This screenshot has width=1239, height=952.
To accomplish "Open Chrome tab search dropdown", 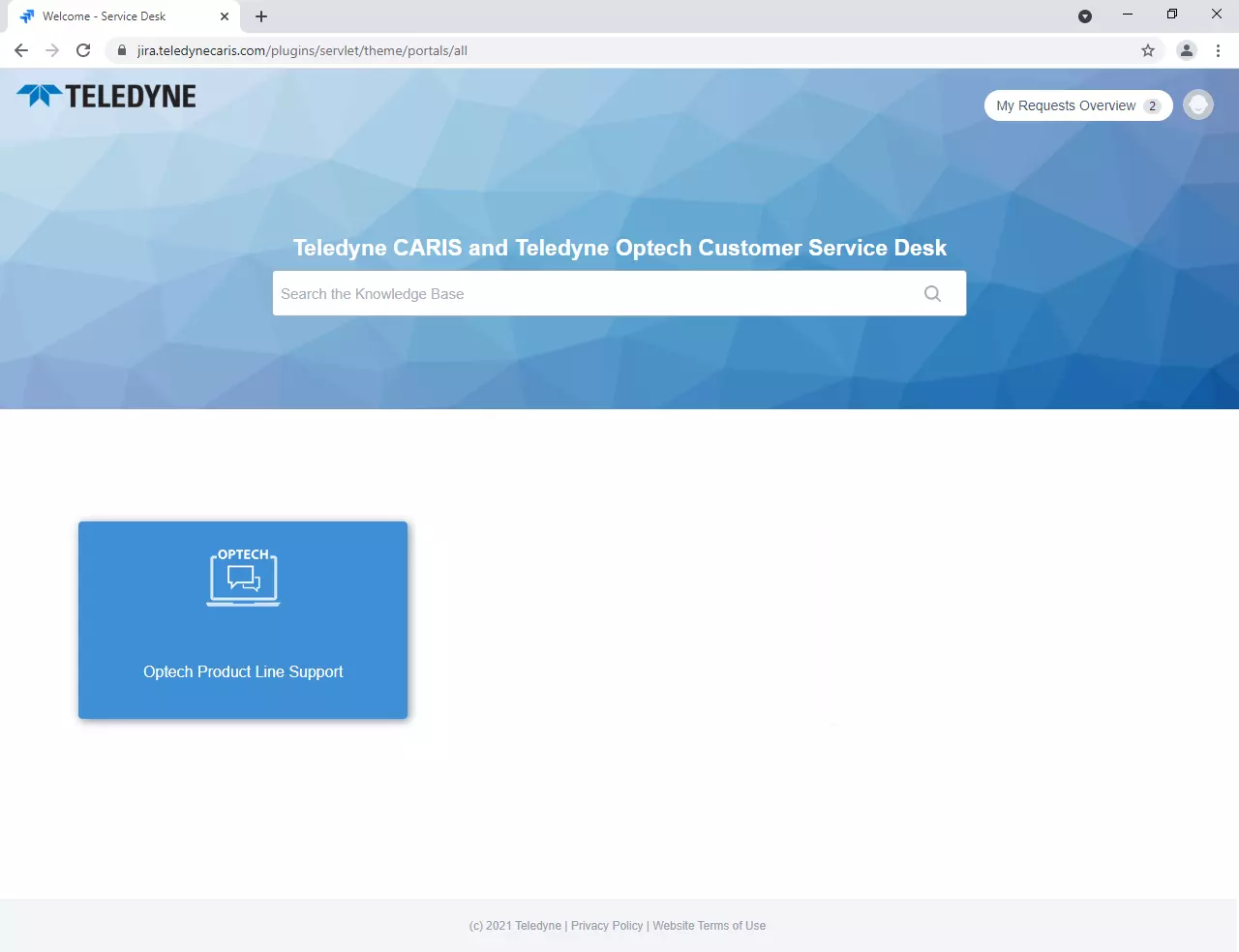I will click(1085, 16).
